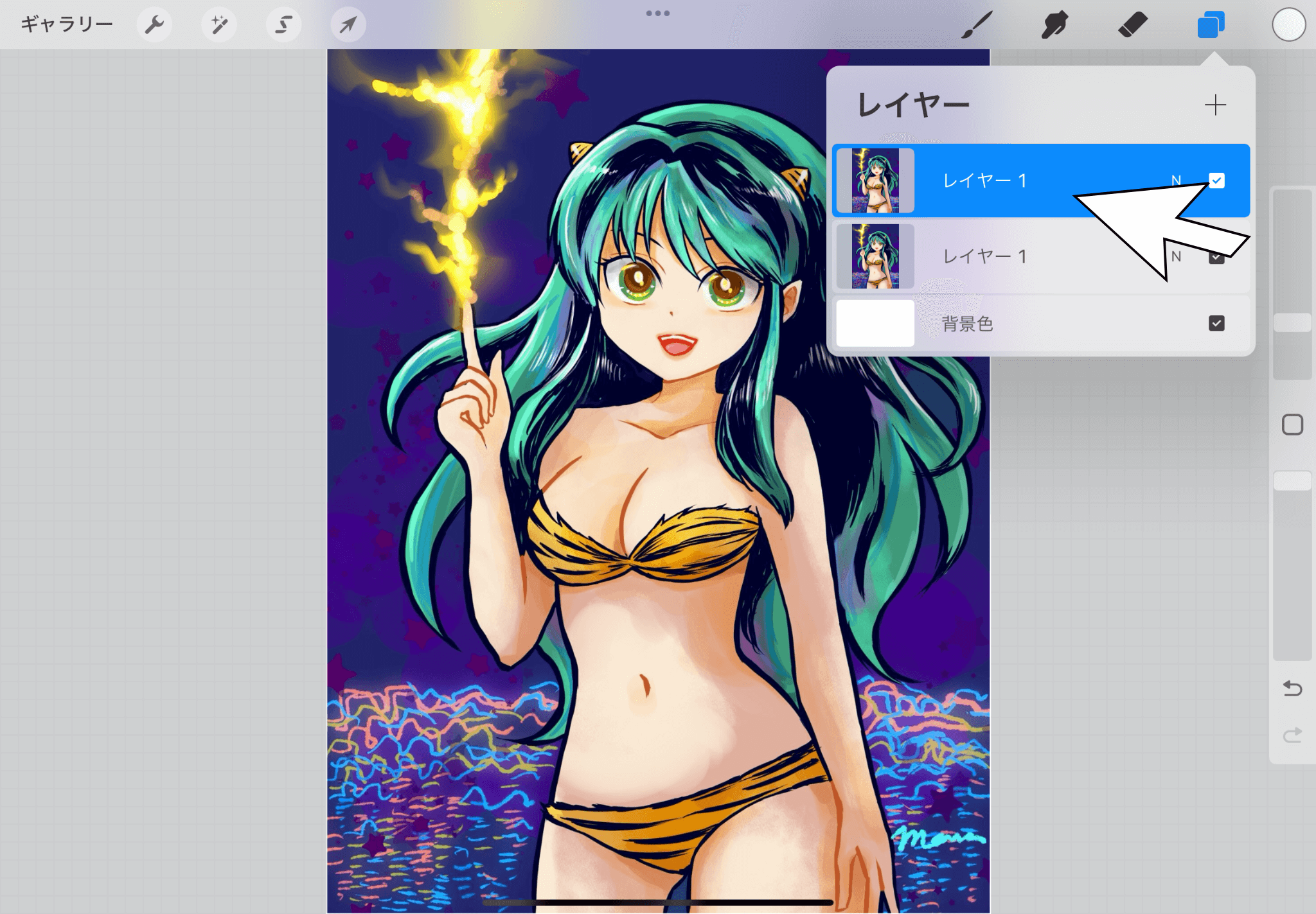Open blend mode N of second layer
This screenshot has height=914, width=1316.
tap(1176, 256)
